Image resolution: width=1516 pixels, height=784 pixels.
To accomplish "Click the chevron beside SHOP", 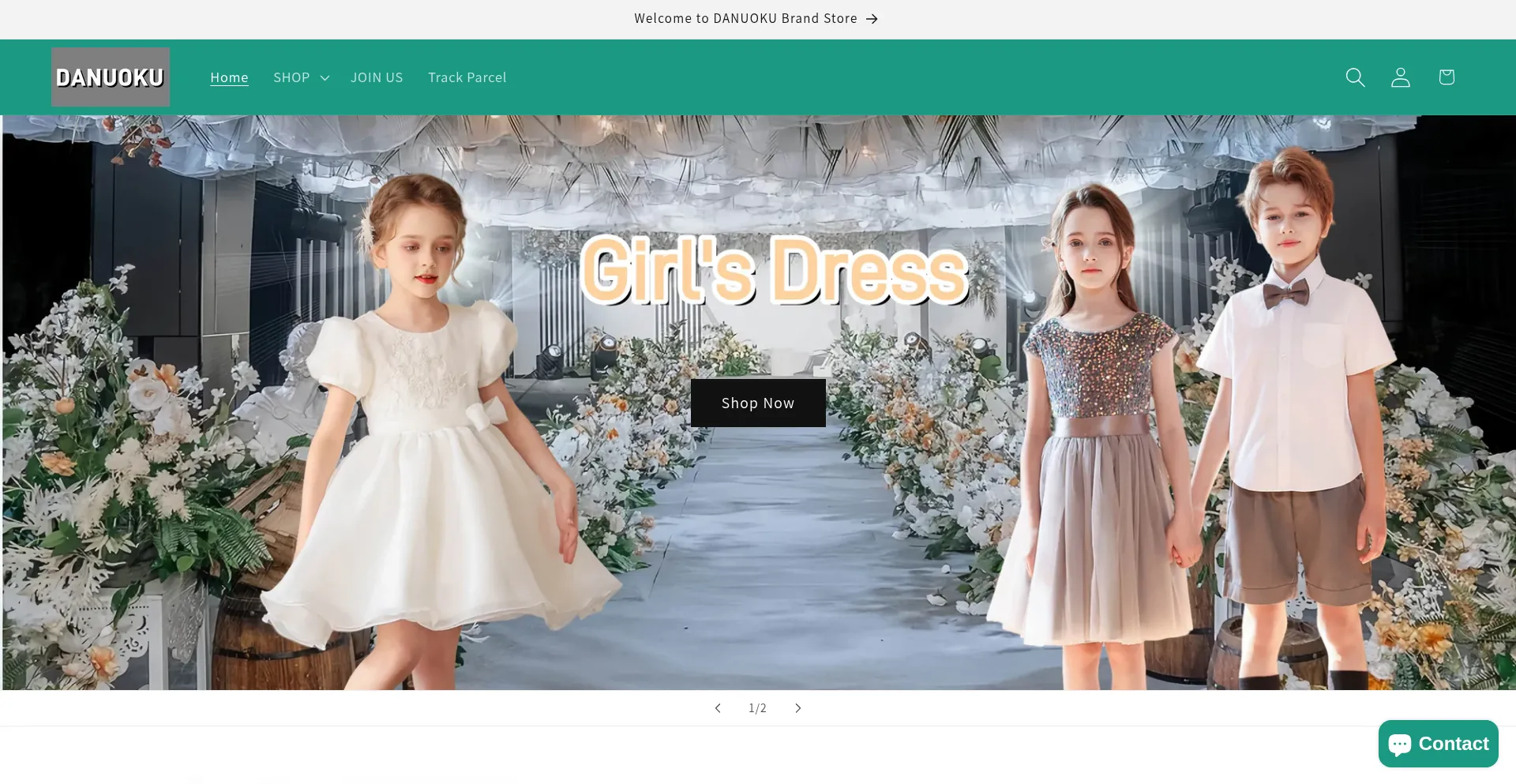I will [x=325, y=78].
